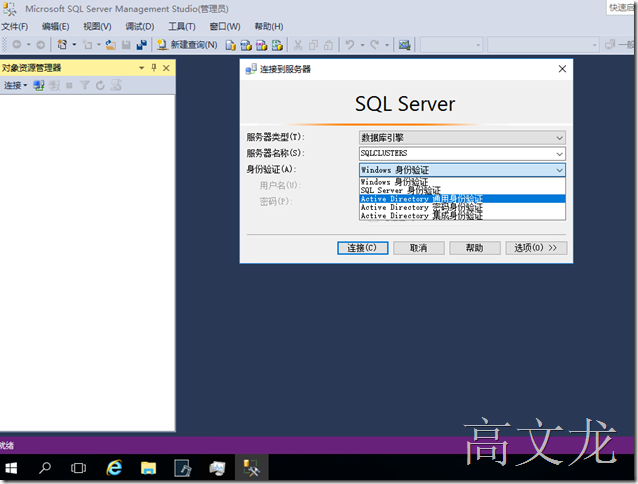This screenshot has width=638, height=484.
Task: Click the save all icon in toolbar
Action: (x=142, y=45)
